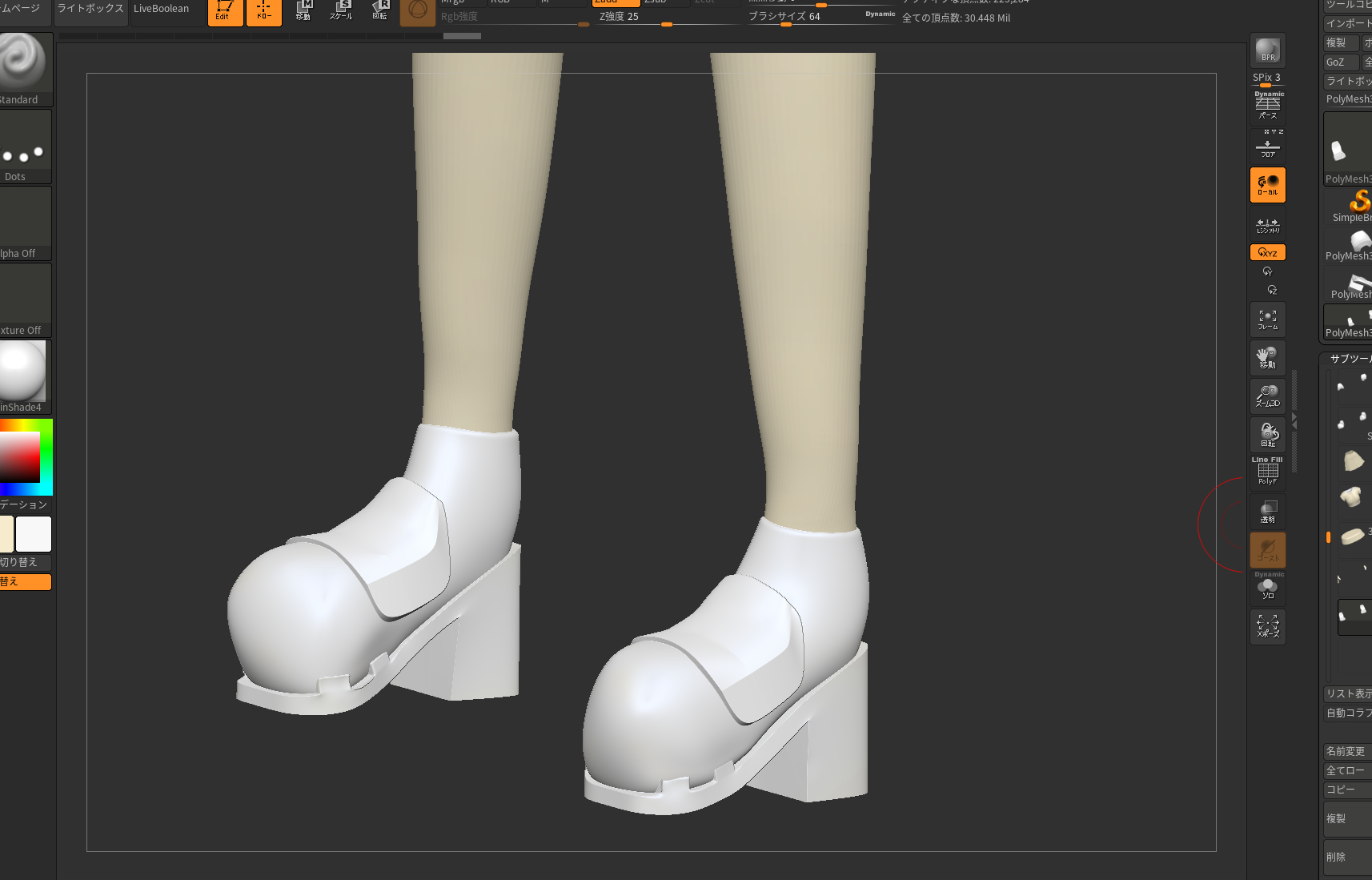Toggle the Floor (フロア) grid icon
The height and width of the screenshot is (880, 1372).
point(1267,147)
